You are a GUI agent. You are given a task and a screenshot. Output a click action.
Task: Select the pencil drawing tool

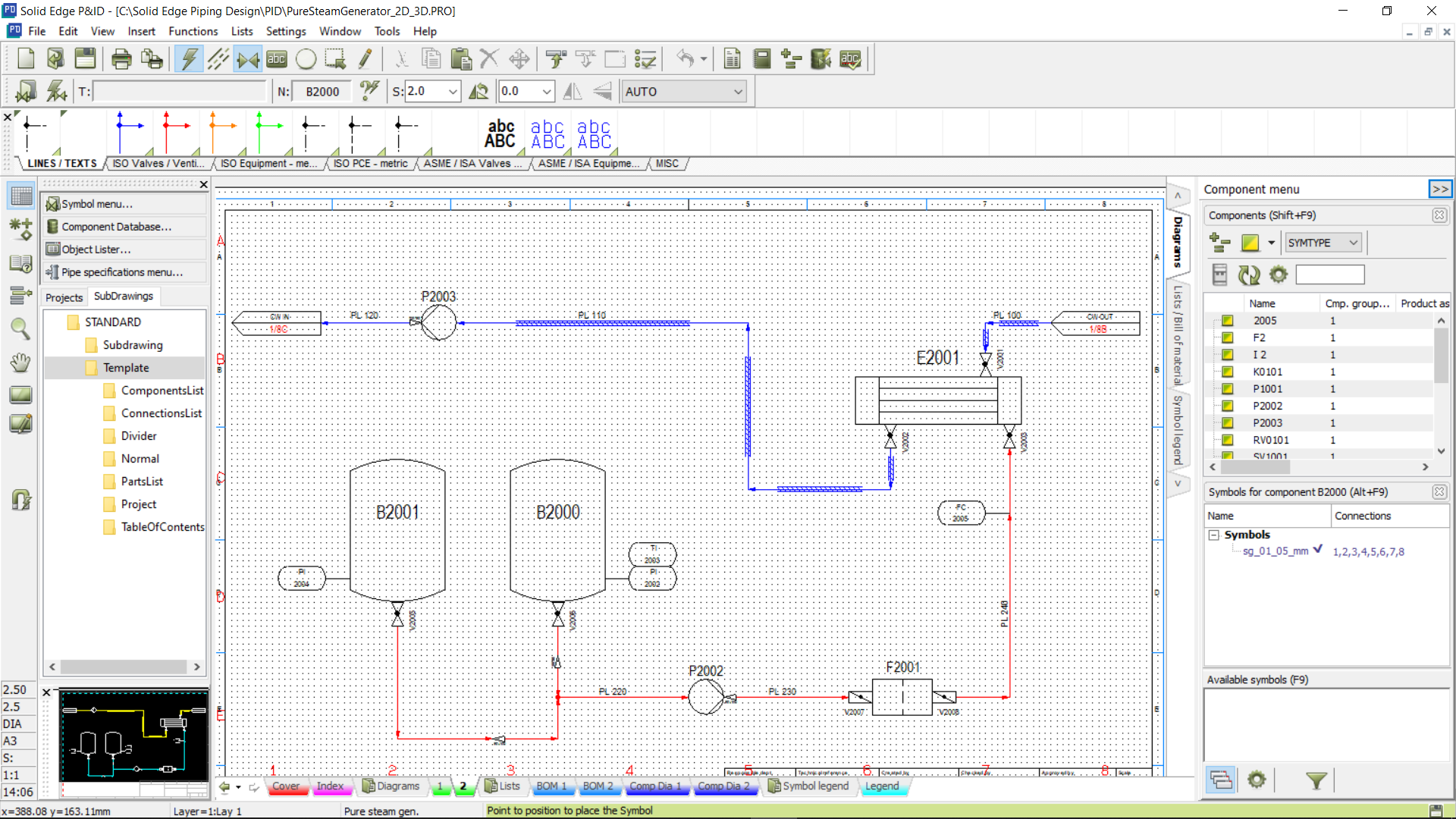point(365,59)
